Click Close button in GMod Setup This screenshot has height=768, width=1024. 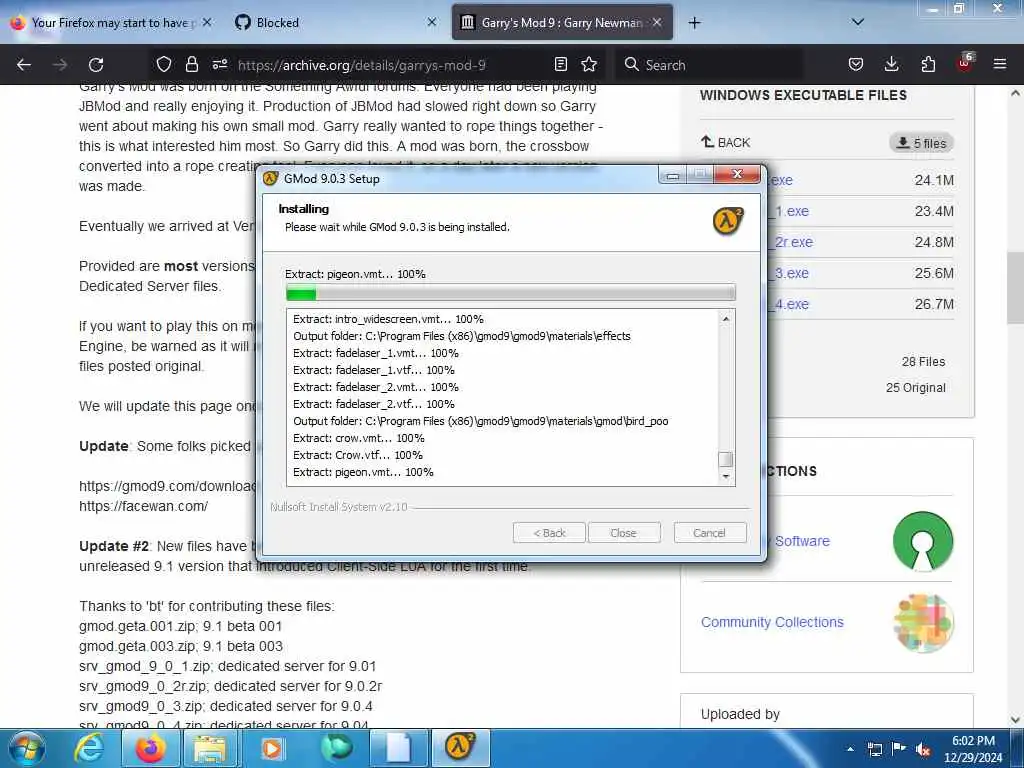coord(624,533)
